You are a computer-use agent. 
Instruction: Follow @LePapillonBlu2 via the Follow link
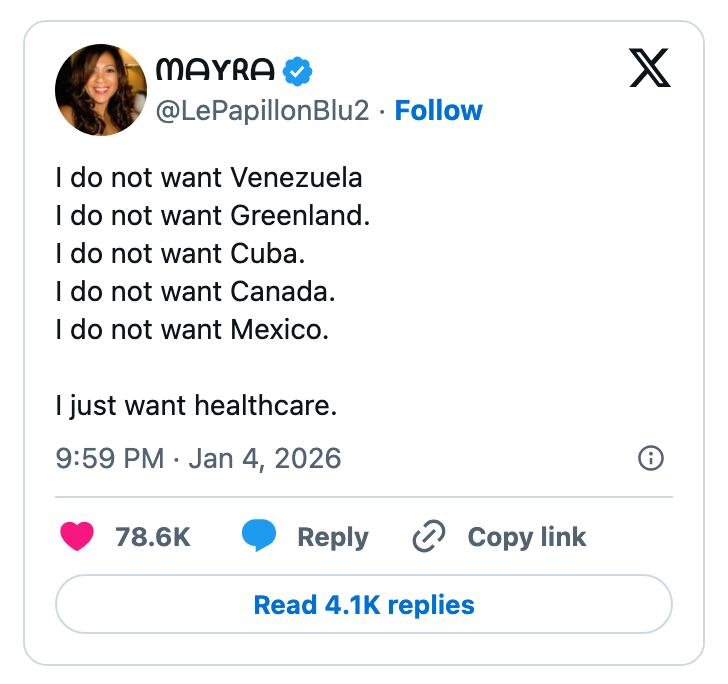pos(438,110)
